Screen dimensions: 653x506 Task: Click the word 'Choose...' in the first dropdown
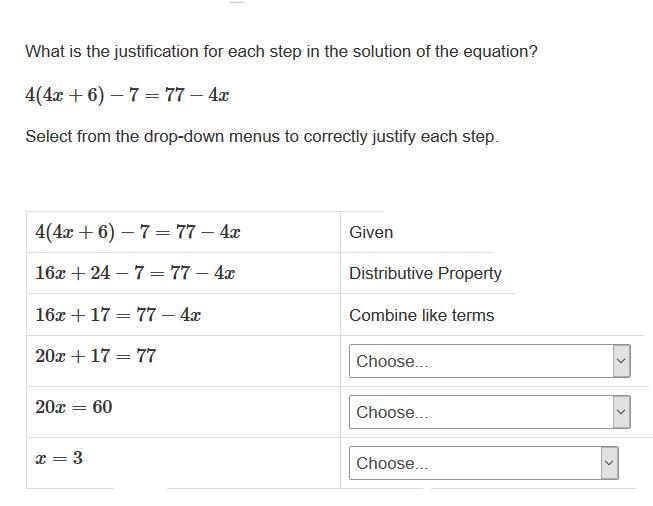(392, 361)
